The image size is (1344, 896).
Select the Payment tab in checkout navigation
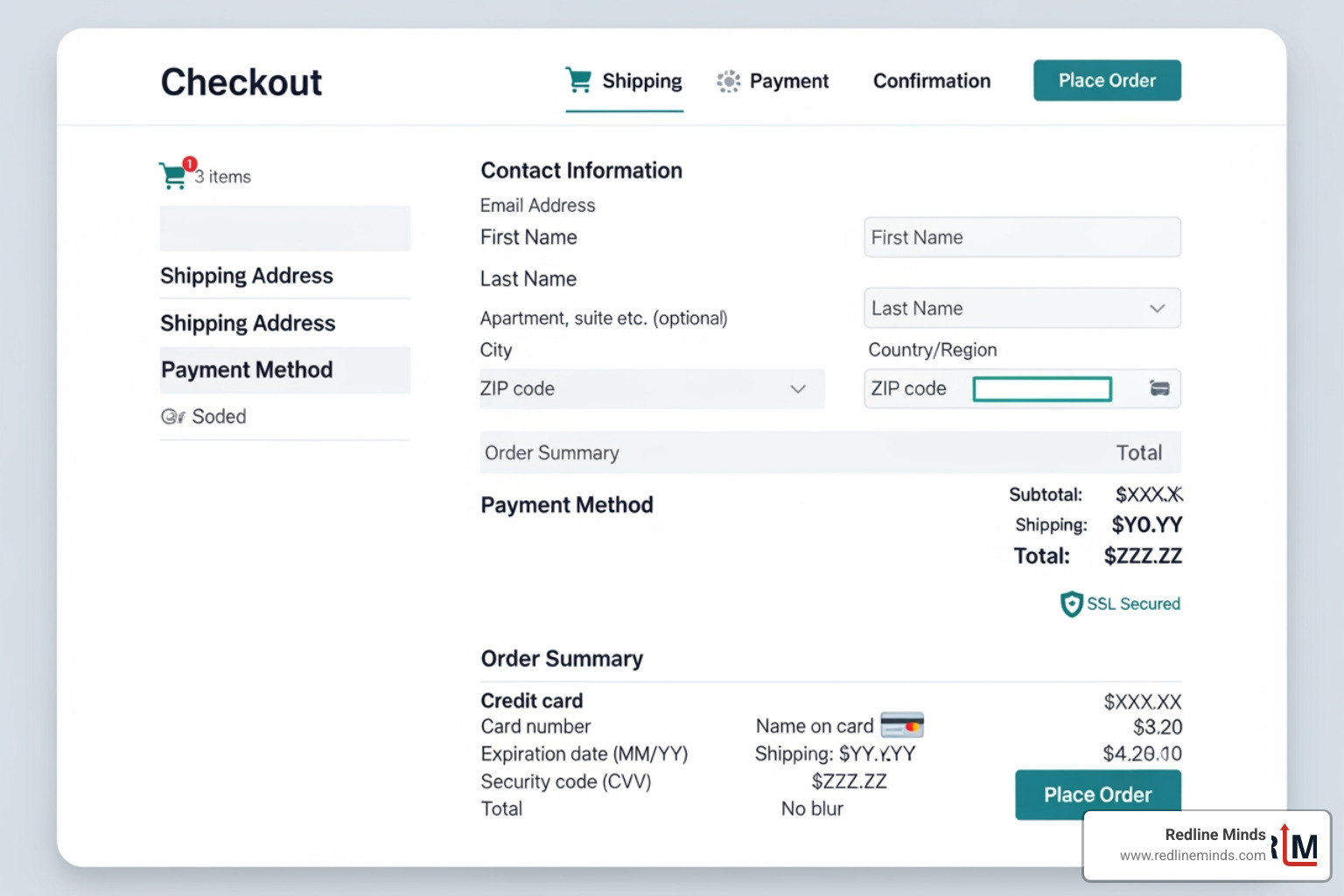(788, 81)
